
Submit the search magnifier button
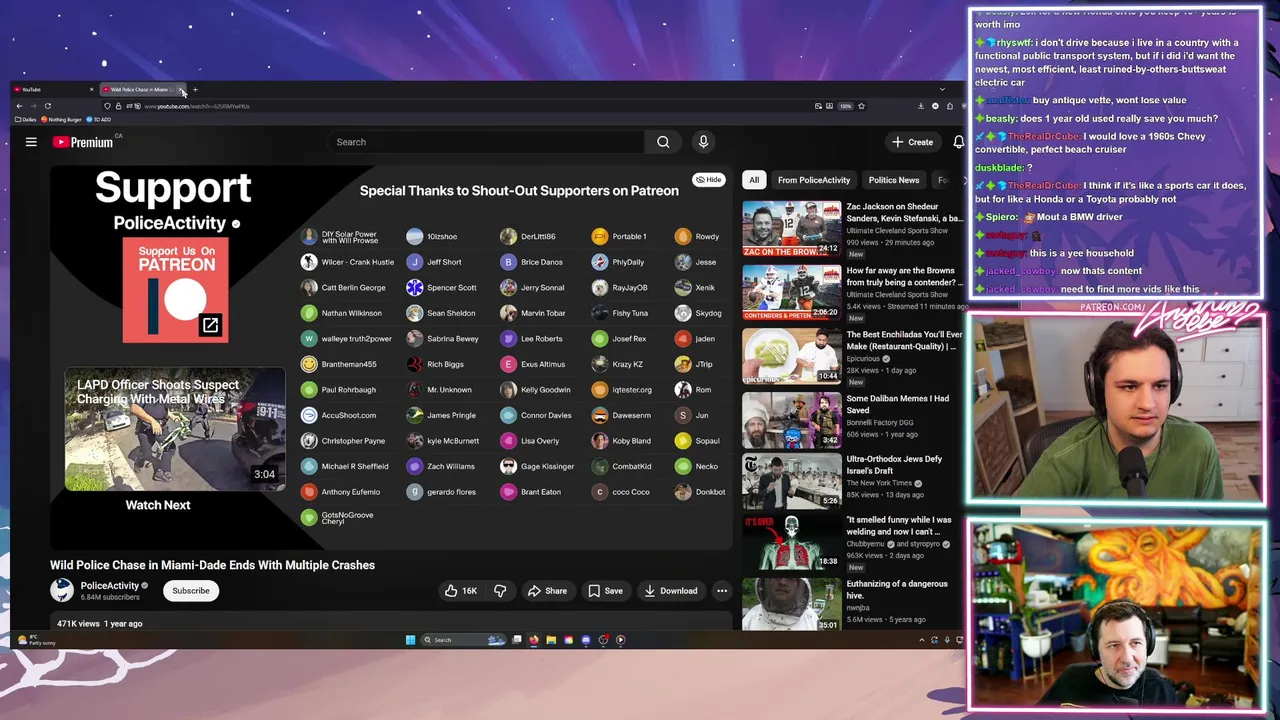coord(663,142)
